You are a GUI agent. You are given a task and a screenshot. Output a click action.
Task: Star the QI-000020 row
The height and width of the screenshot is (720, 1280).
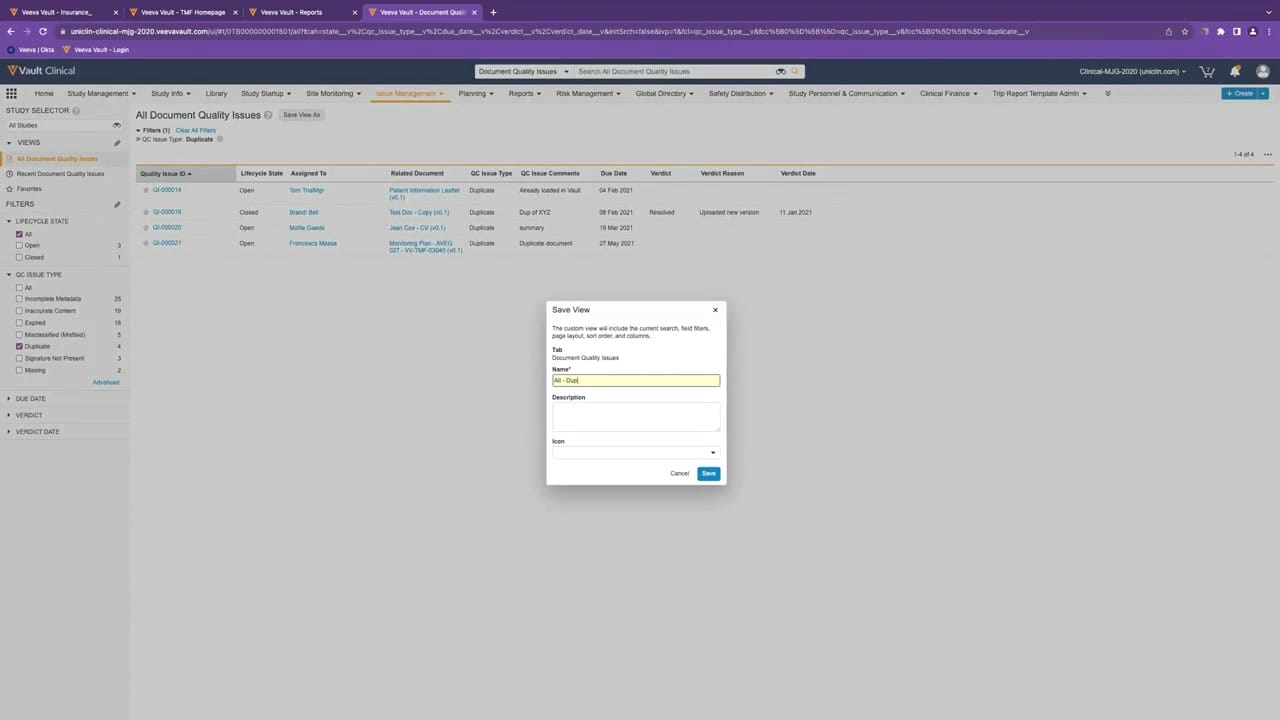[x=146, y=228]
